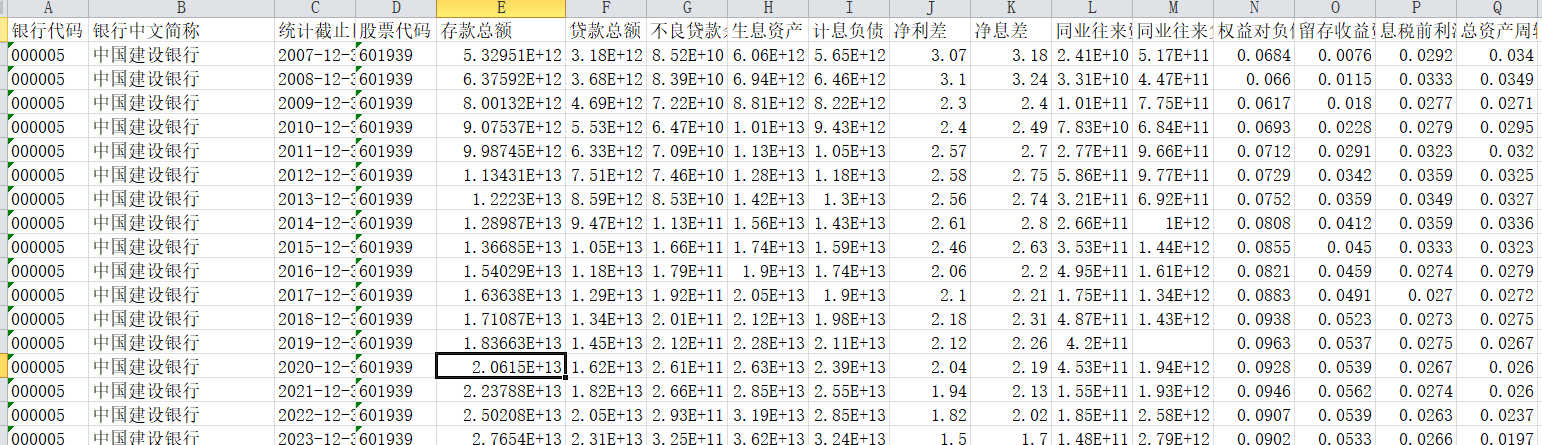Click the cell showing 1.66E+11
Image resolution: width=1542 pixels, height=445 pixels.
click(686, 246)
